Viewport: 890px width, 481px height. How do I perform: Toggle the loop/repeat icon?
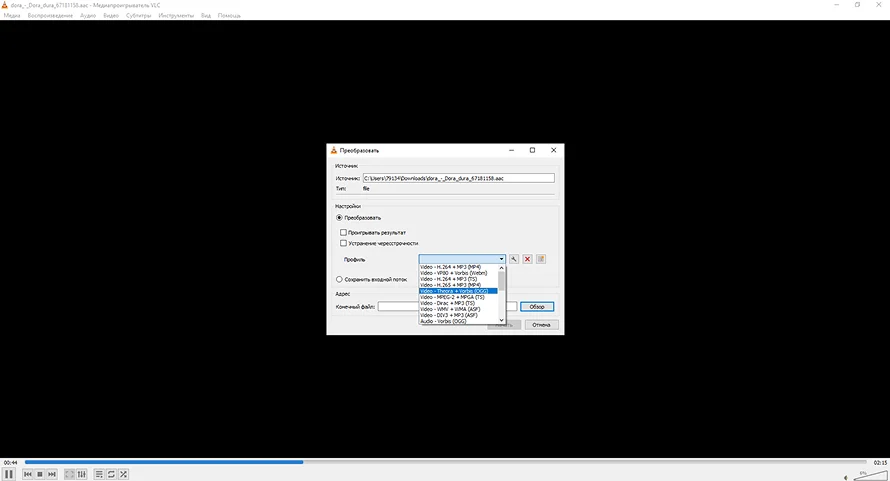click(111, 474)
